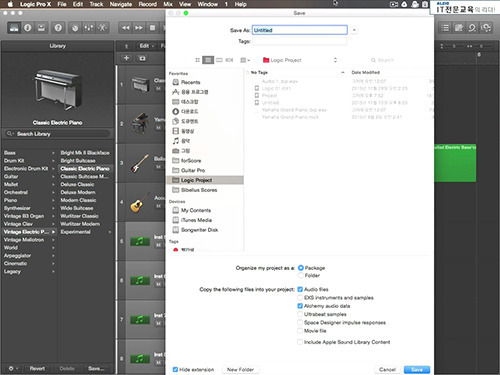Open Library gear action menu
Image resolution: width=500 pixels, height=375 pixels.
tap(13, 368)
